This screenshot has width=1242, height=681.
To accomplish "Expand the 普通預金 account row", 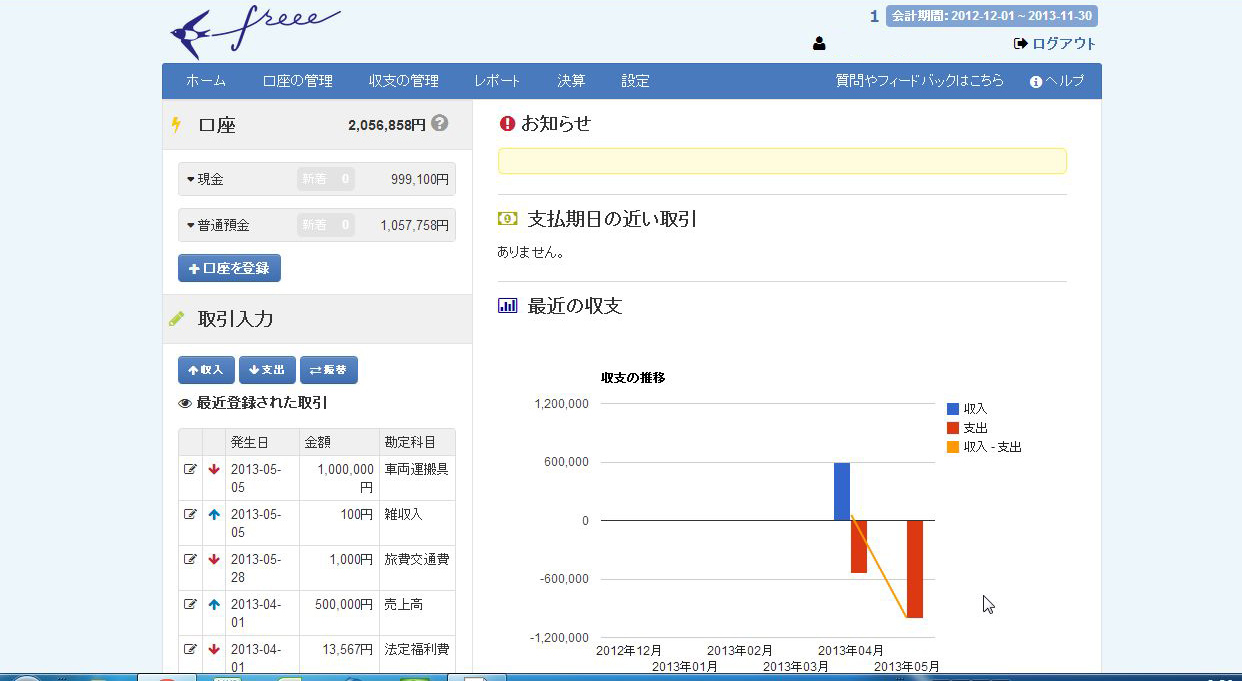I will [x=316, y=225].
